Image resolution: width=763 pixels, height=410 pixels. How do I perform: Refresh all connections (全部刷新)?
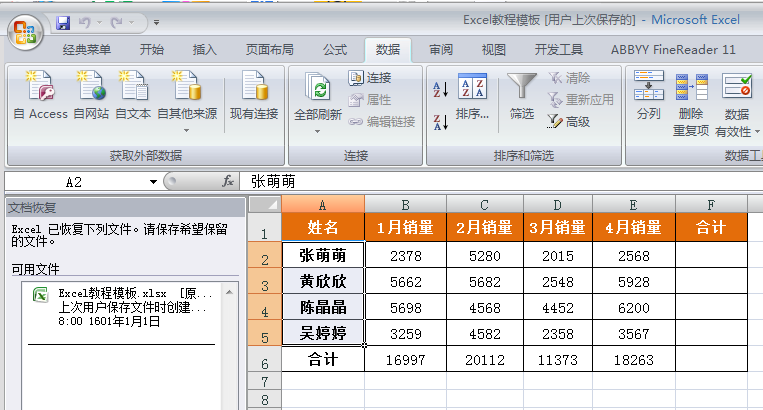pos(318,96)
